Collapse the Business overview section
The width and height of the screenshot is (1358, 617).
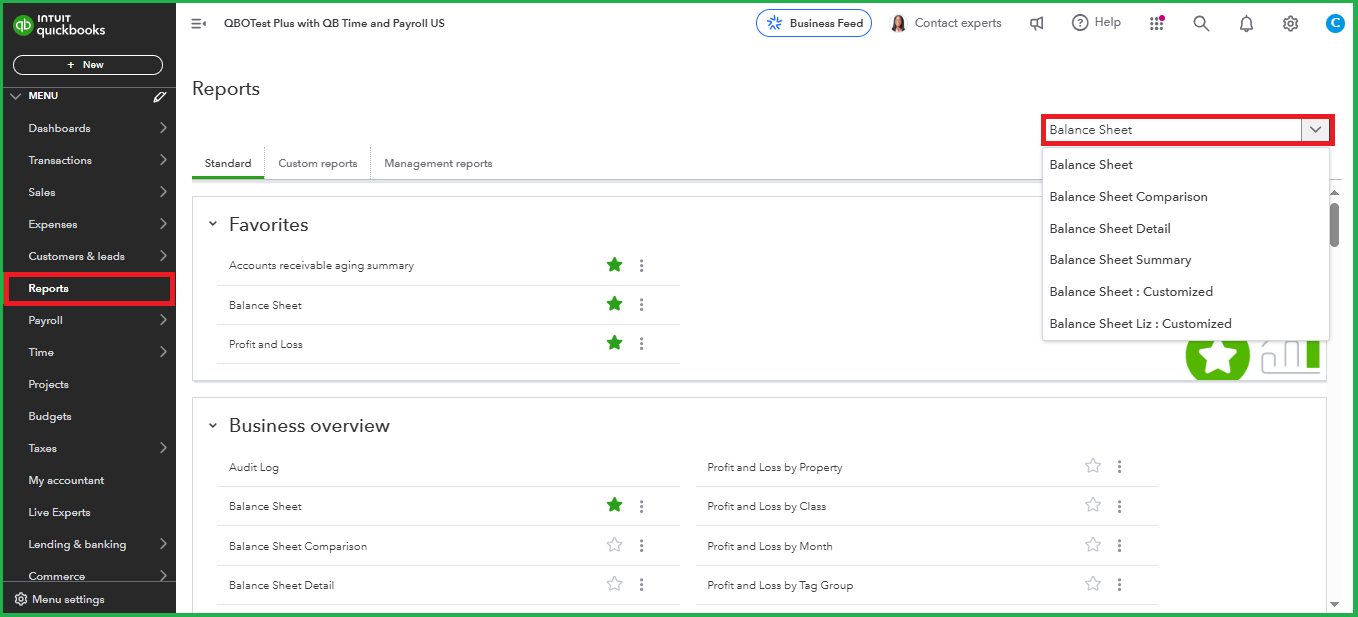pos(212,426)
